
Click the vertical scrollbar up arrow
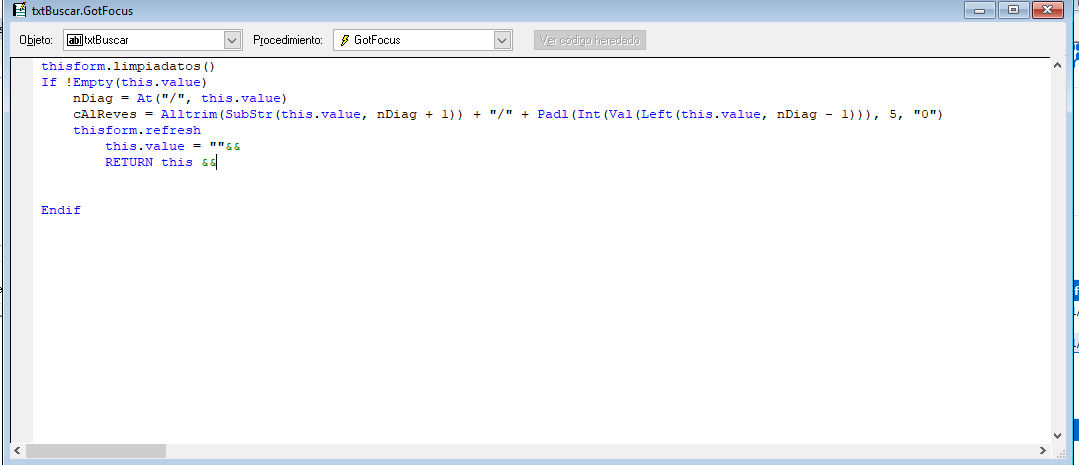point(1058,66)
